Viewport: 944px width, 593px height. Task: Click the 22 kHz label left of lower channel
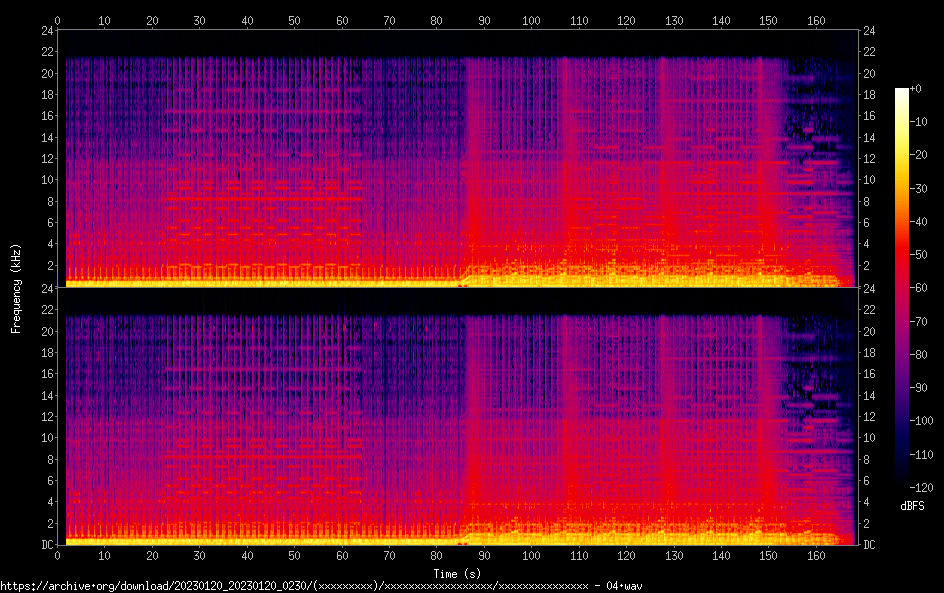click(x=46, y=310)
